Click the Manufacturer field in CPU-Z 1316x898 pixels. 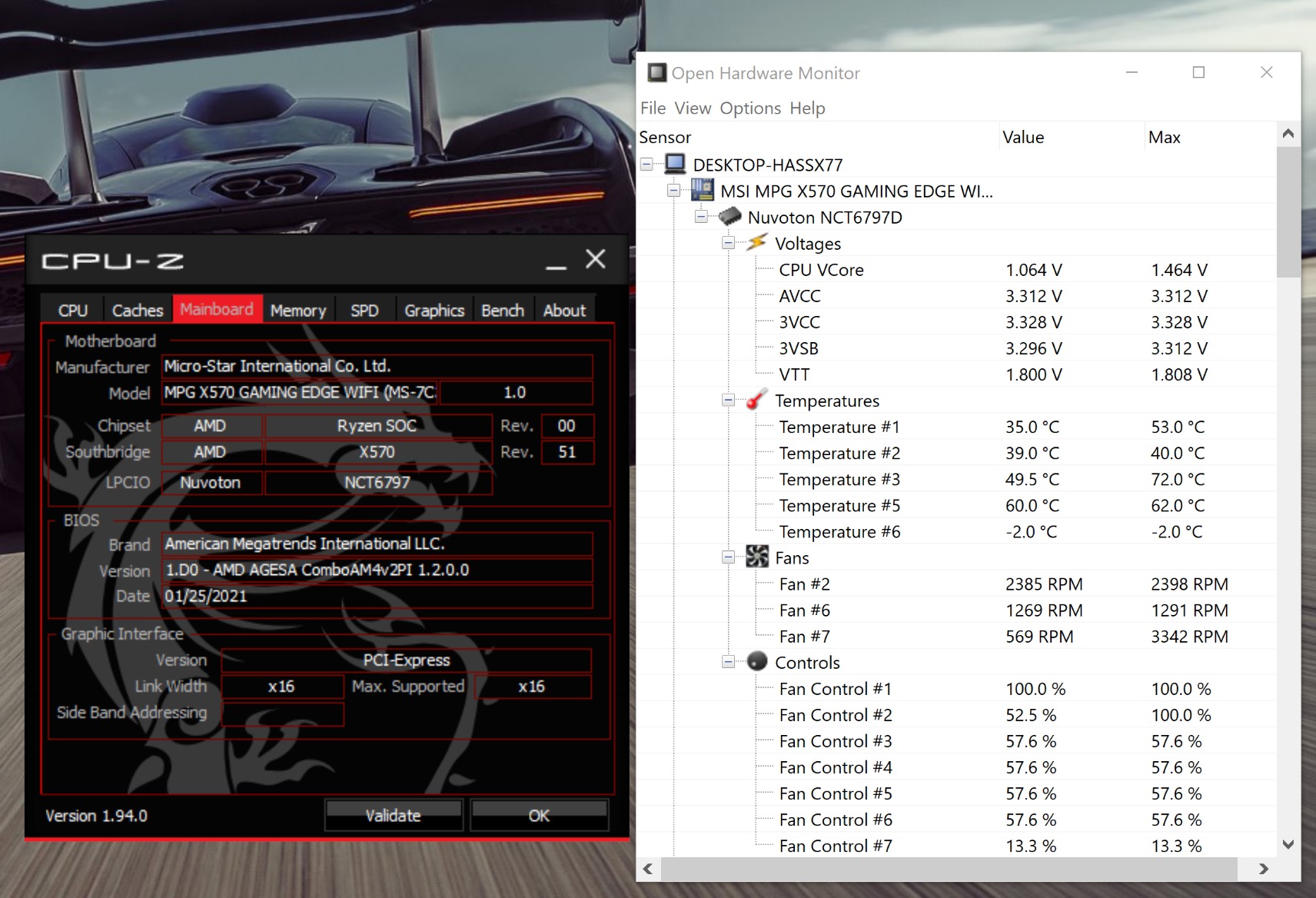377,366
